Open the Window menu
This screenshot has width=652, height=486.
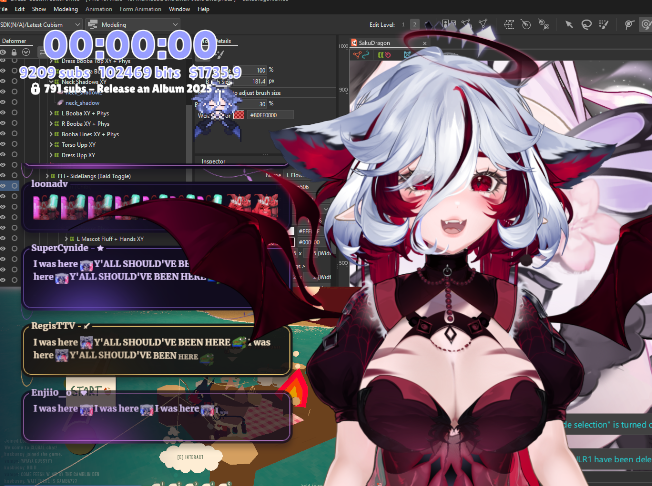(179, 9)
